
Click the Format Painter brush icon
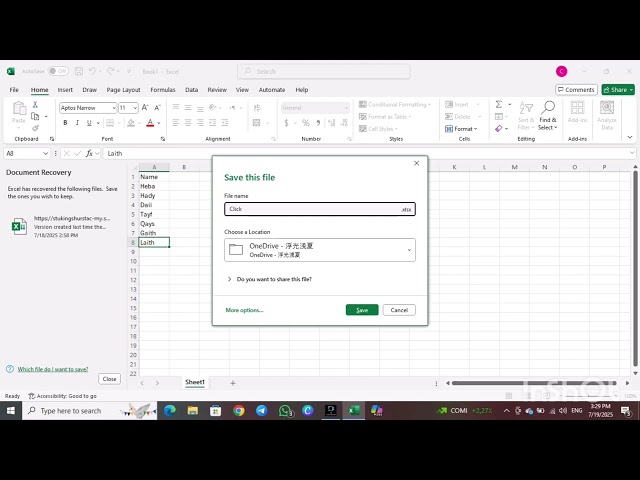click(35, 128)
